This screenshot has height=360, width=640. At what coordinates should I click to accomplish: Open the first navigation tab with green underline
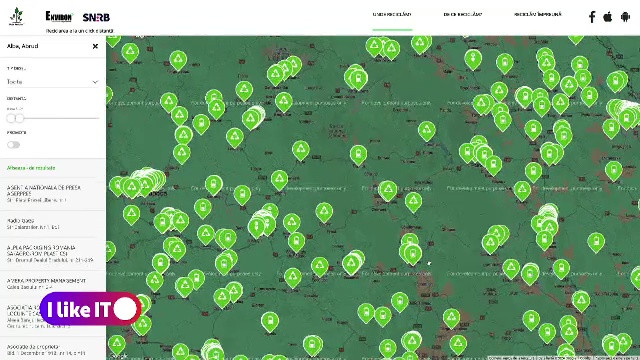392,15
